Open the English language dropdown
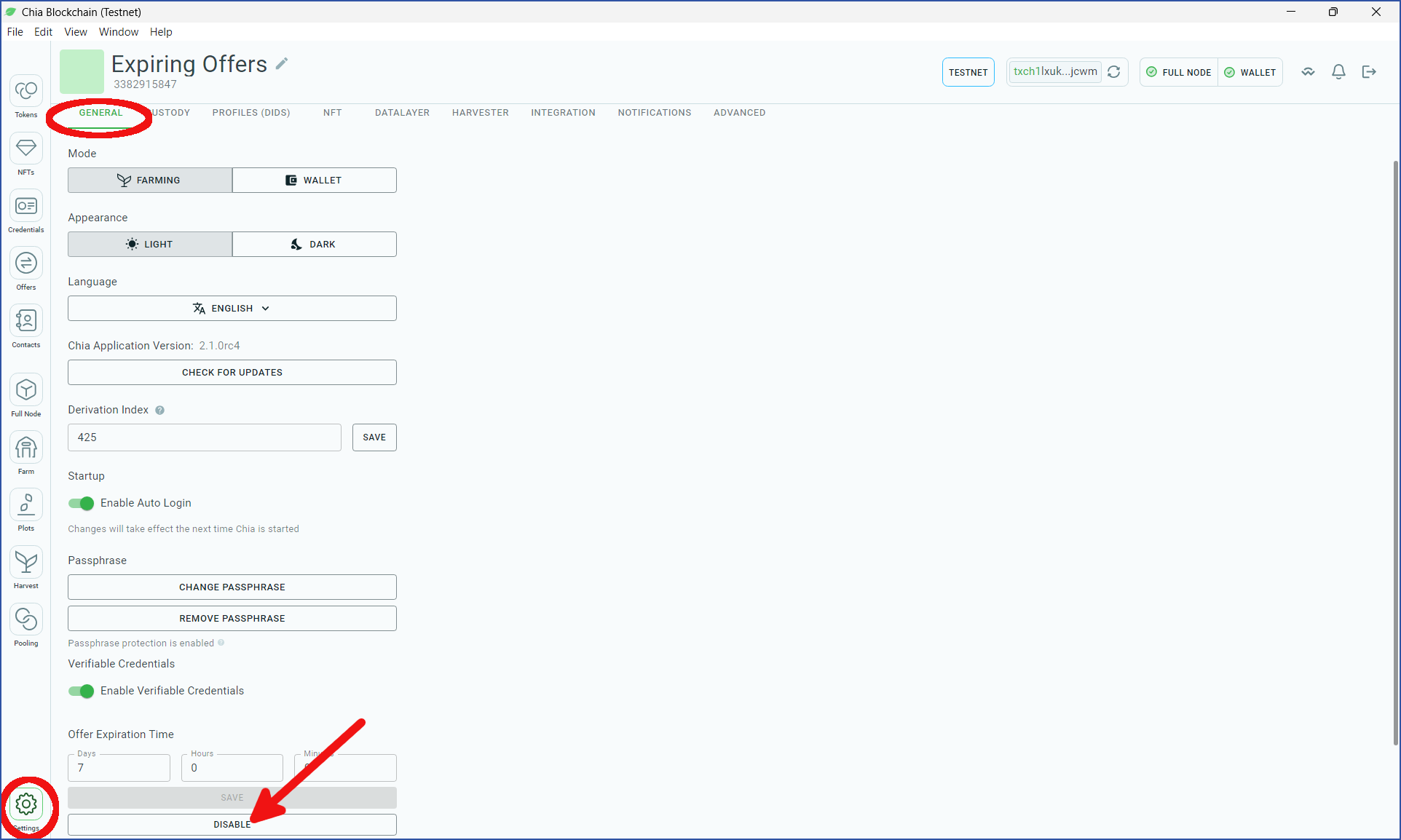1401x840 pixels. pyautogui.click(x=232, y=309)
